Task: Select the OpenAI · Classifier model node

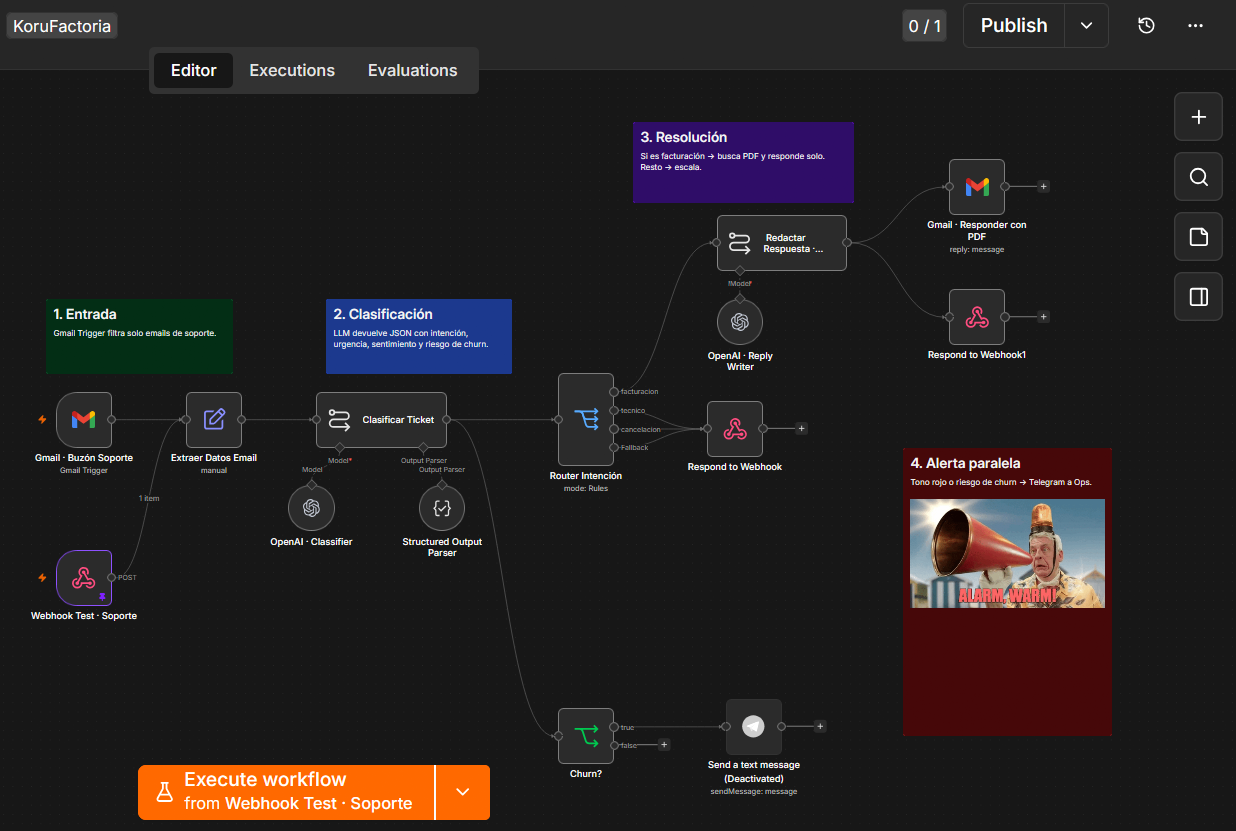Action: point(311,508)
